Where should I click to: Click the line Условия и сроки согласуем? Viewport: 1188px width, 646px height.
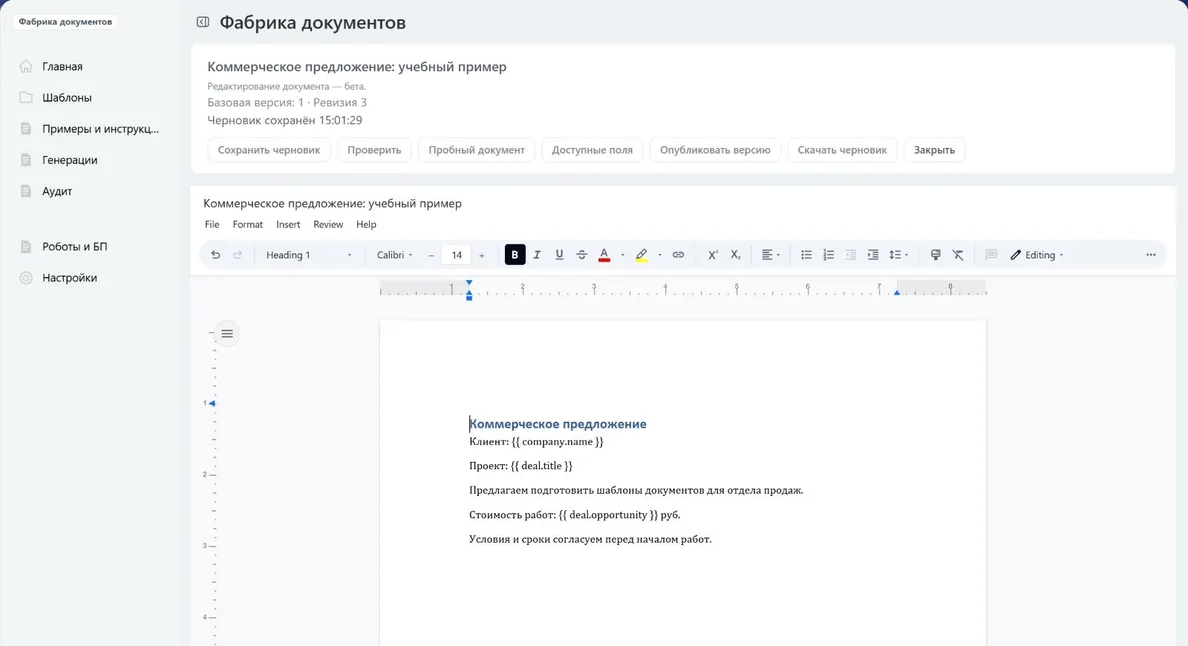point(590,539)
